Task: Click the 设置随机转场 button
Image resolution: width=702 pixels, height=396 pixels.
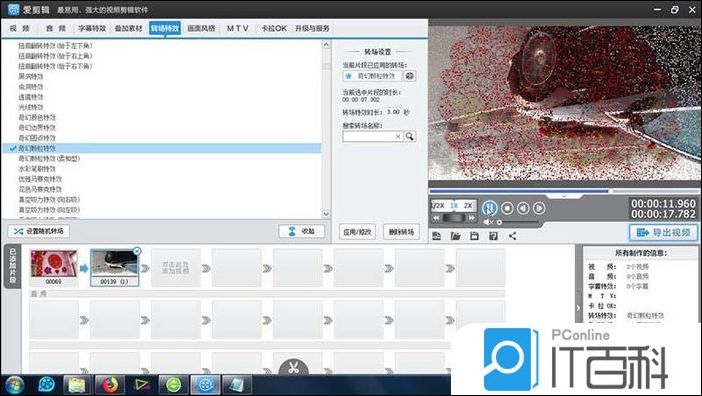Action: pyautogui.click(x=39, y=231)
